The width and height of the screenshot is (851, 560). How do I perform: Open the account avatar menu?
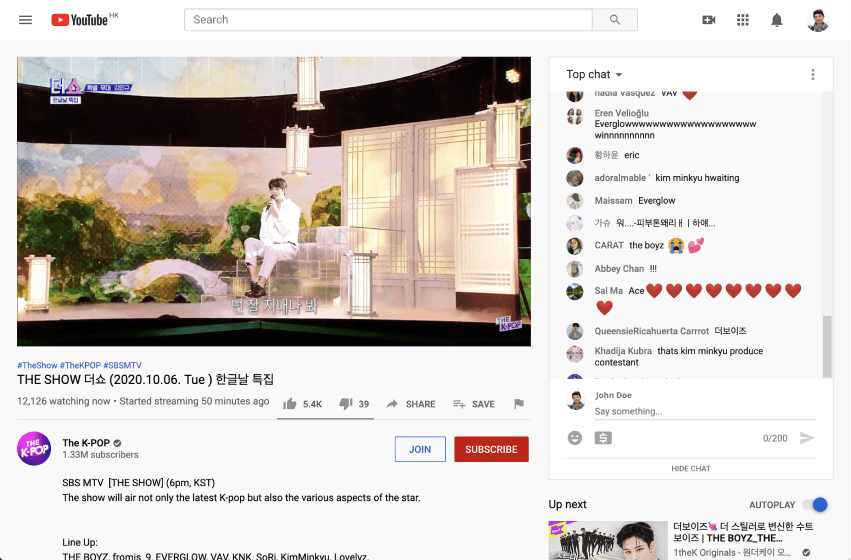pyautogui.click(x=818, y=21)
